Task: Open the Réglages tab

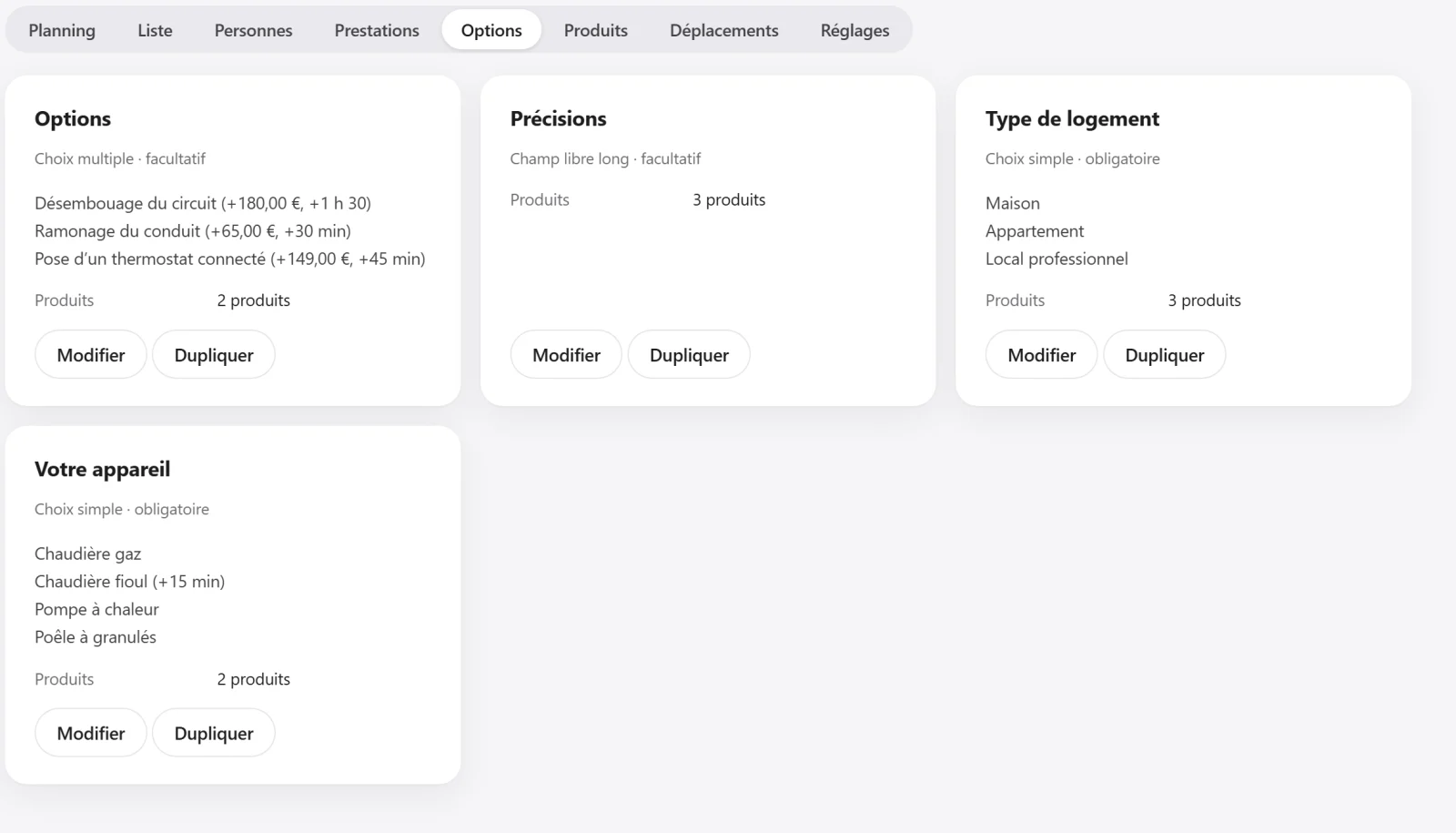Action: tap(854, 30)
